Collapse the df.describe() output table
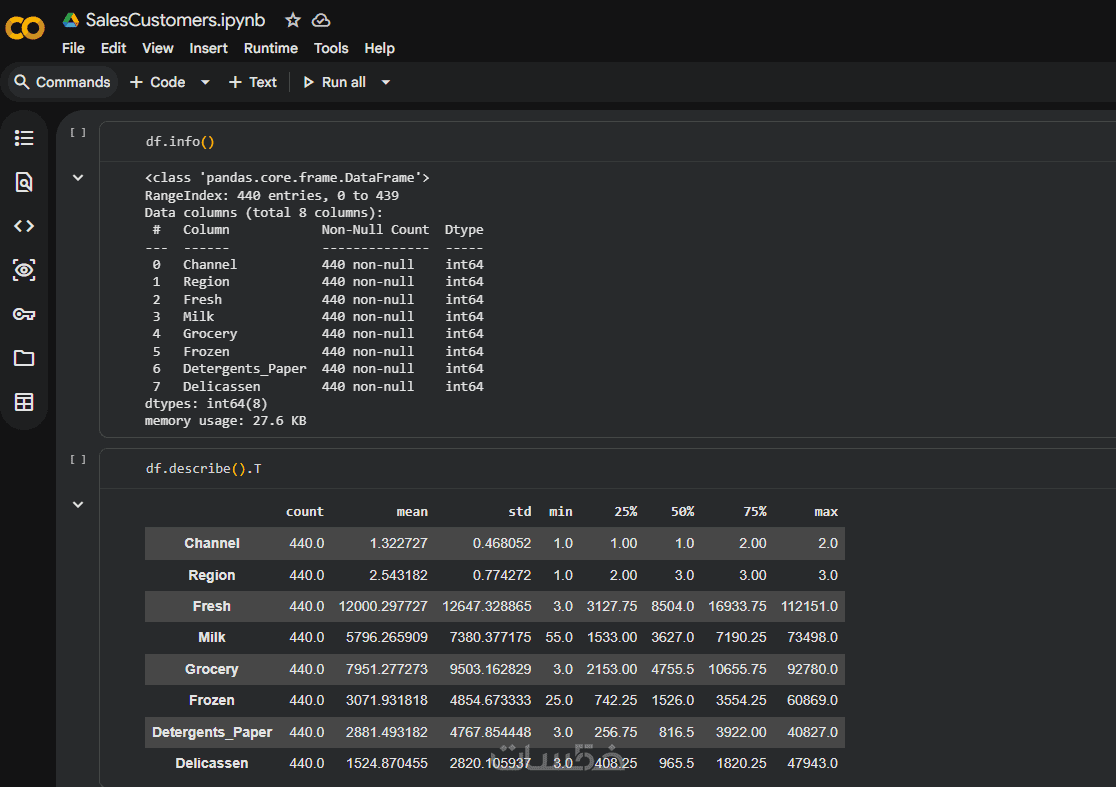This screenshot has height=787, width=1116. [x=78, y=505]
